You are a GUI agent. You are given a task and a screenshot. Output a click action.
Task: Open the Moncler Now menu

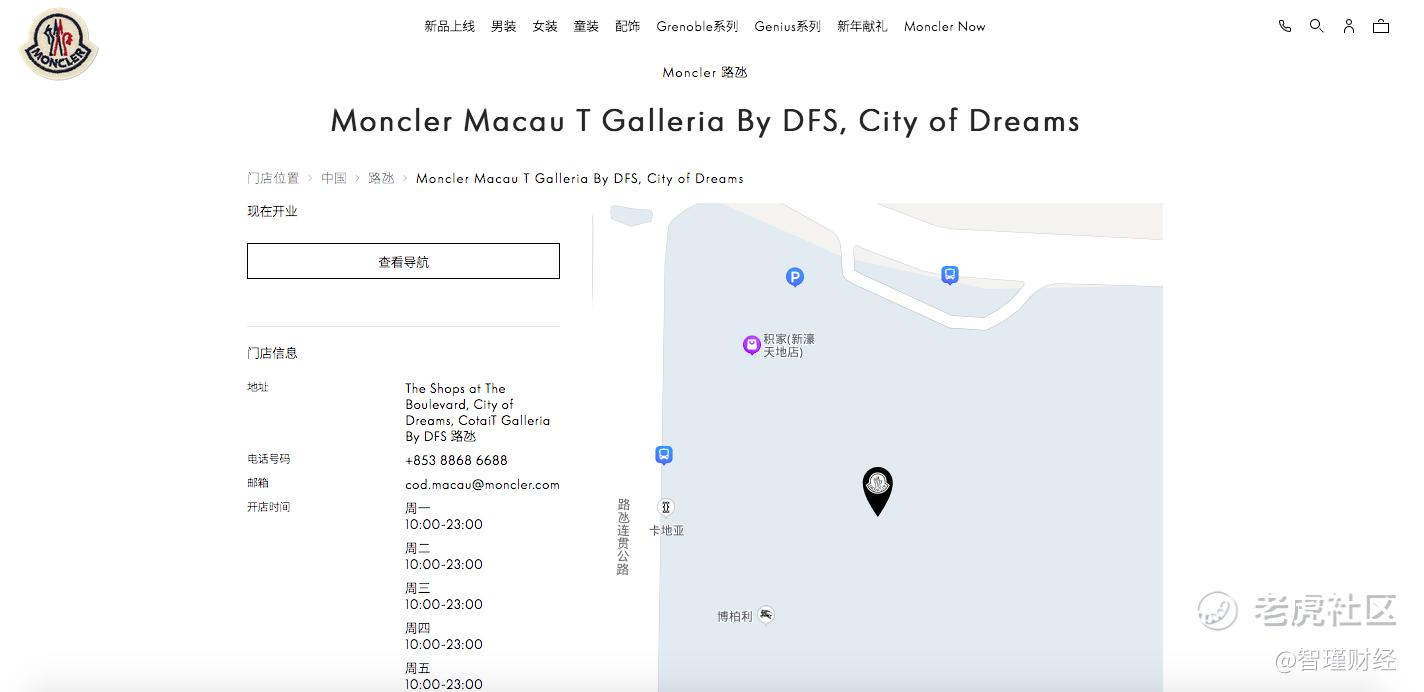point(945,26)
